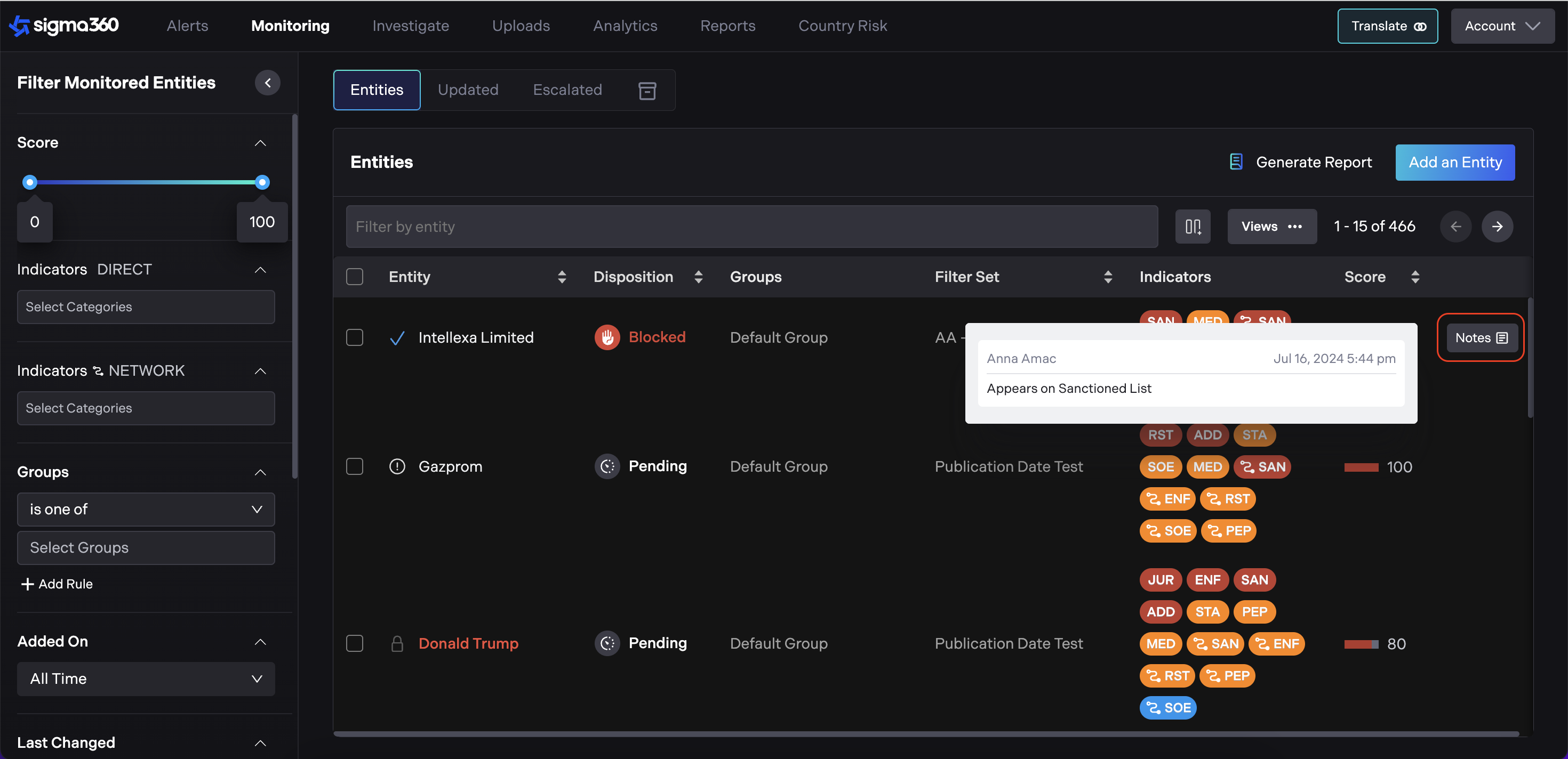The image size is (1568, 759).
Task: Toggle the select-all header checkbox
Action: click(354, 277)
